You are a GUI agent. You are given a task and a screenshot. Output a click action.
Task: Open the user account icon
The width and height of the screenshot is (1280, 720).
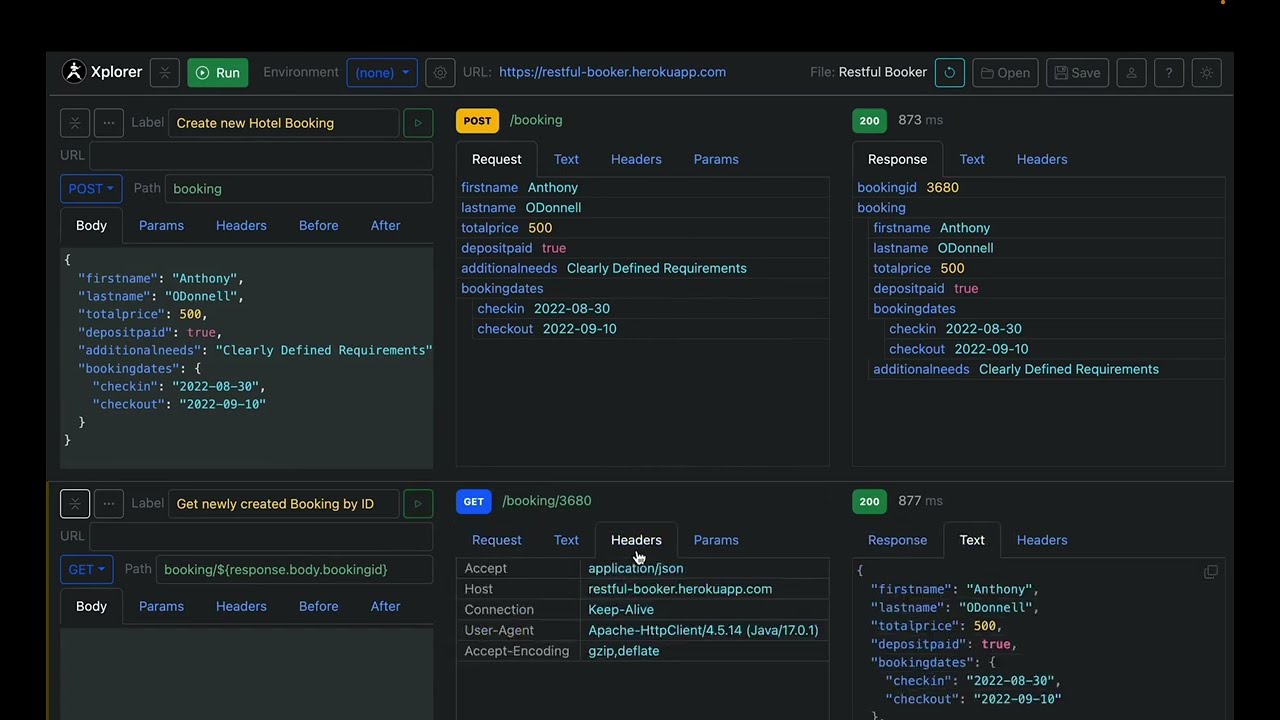click(x=1131, y=72)
